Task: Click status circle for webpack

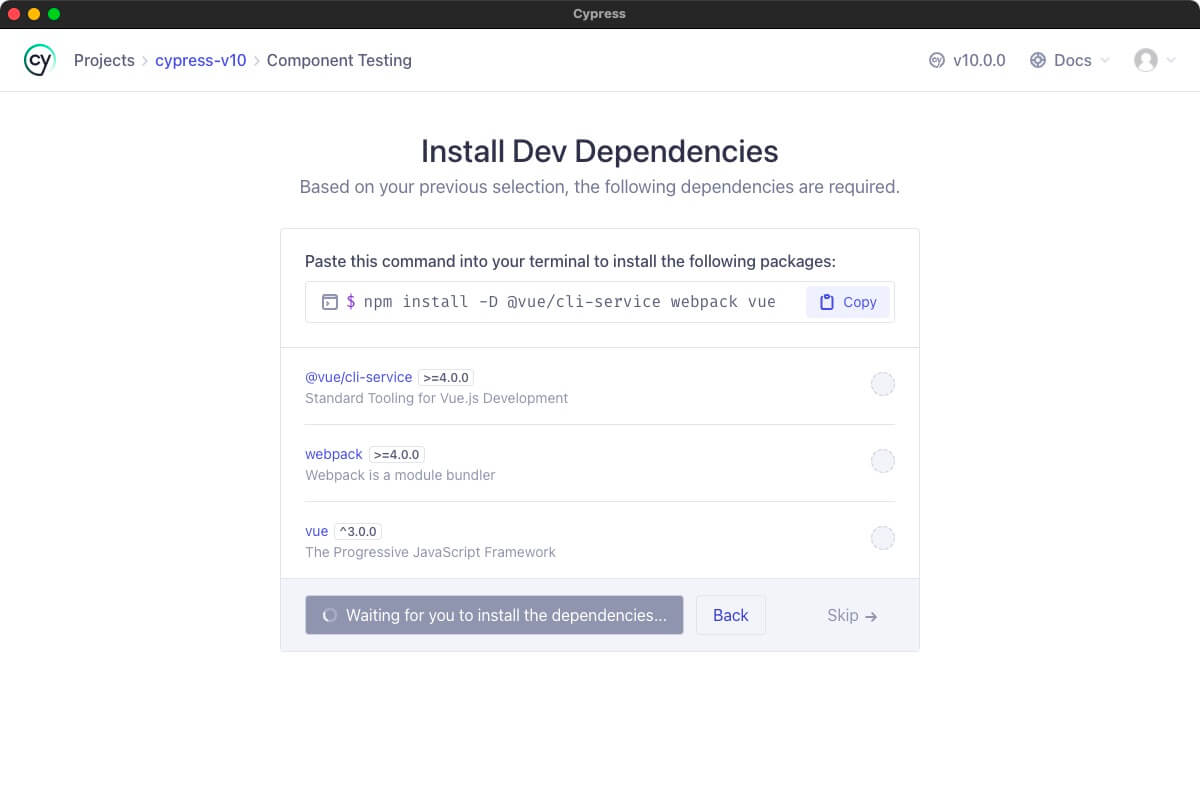Action: click(x=882, y=461)
